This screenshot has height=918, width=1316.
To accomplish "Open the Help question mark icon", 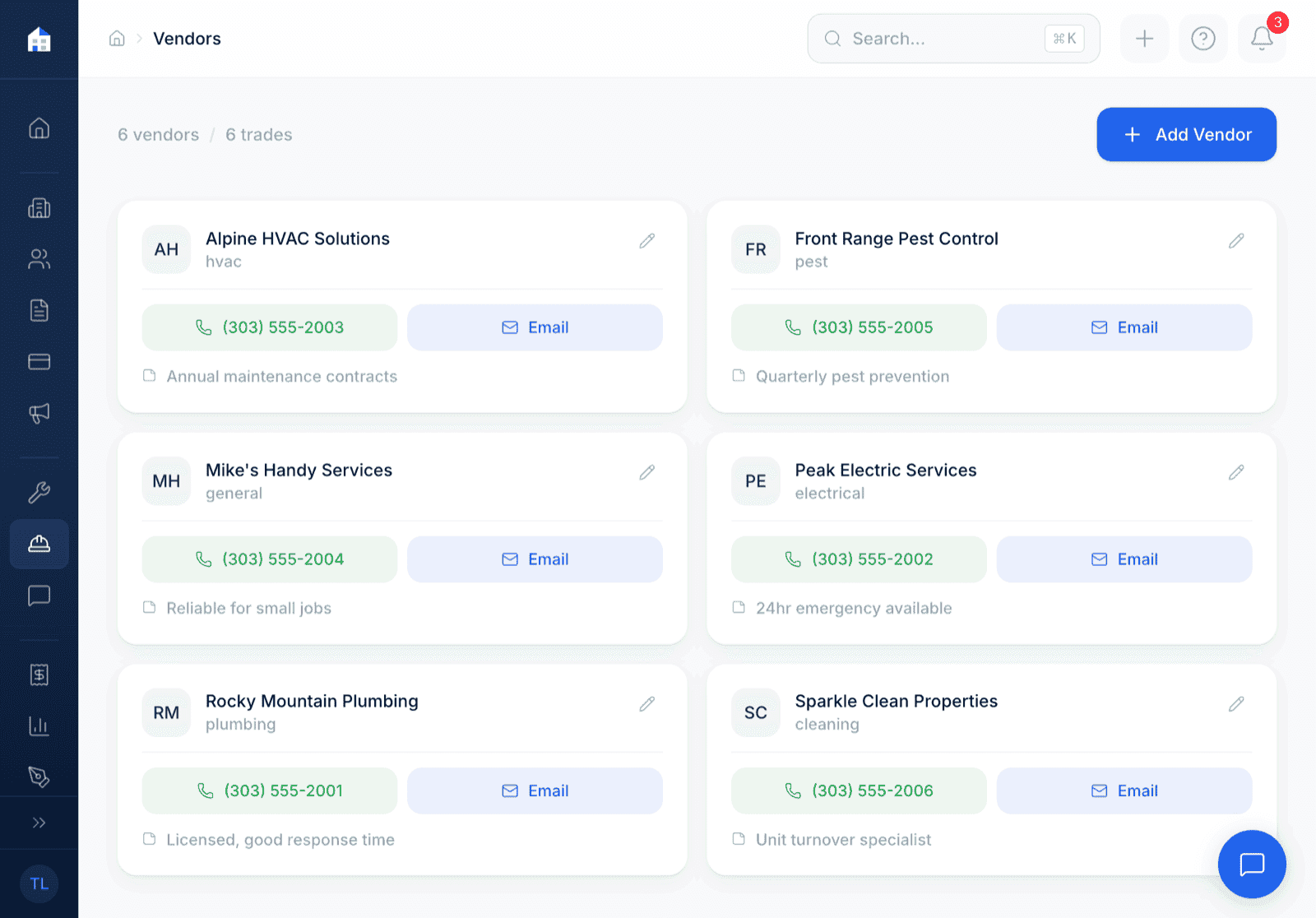I will (1202, 39).
